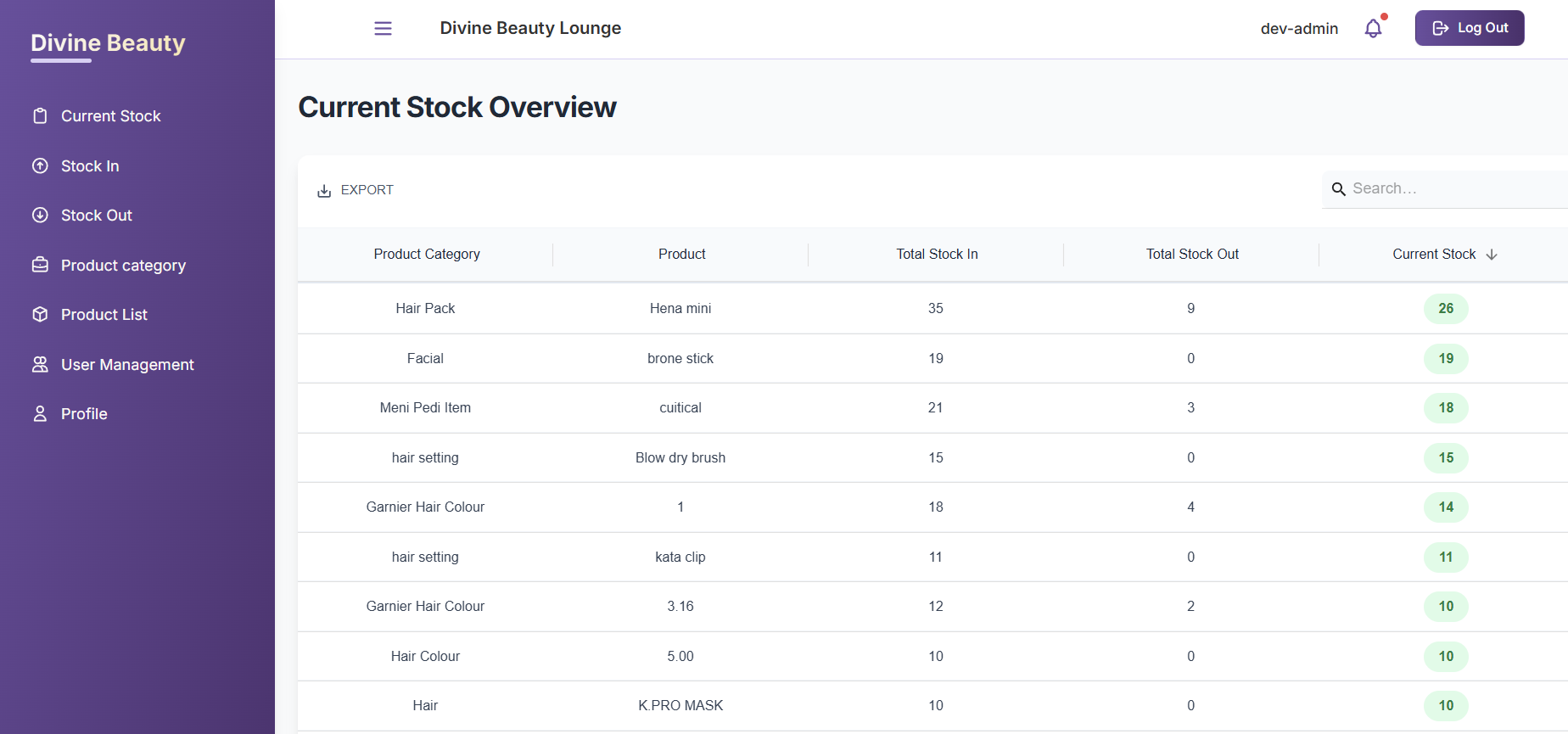1568x734 pixels.
Task: Go to Product List page
Action: coord(104,315)
